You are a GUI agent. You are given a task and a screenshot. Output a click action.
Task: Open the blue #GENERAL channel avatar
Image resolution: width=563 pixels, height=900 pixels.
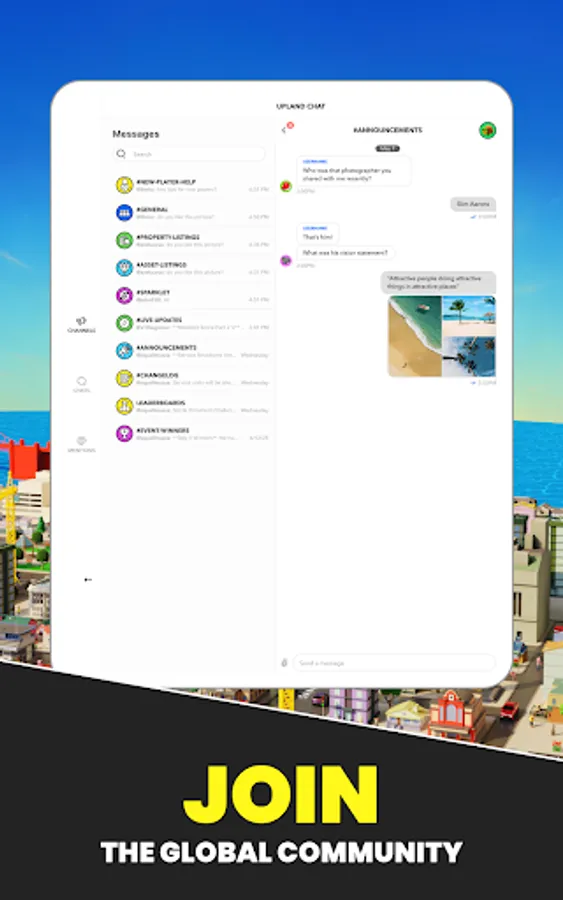point(125,212)
